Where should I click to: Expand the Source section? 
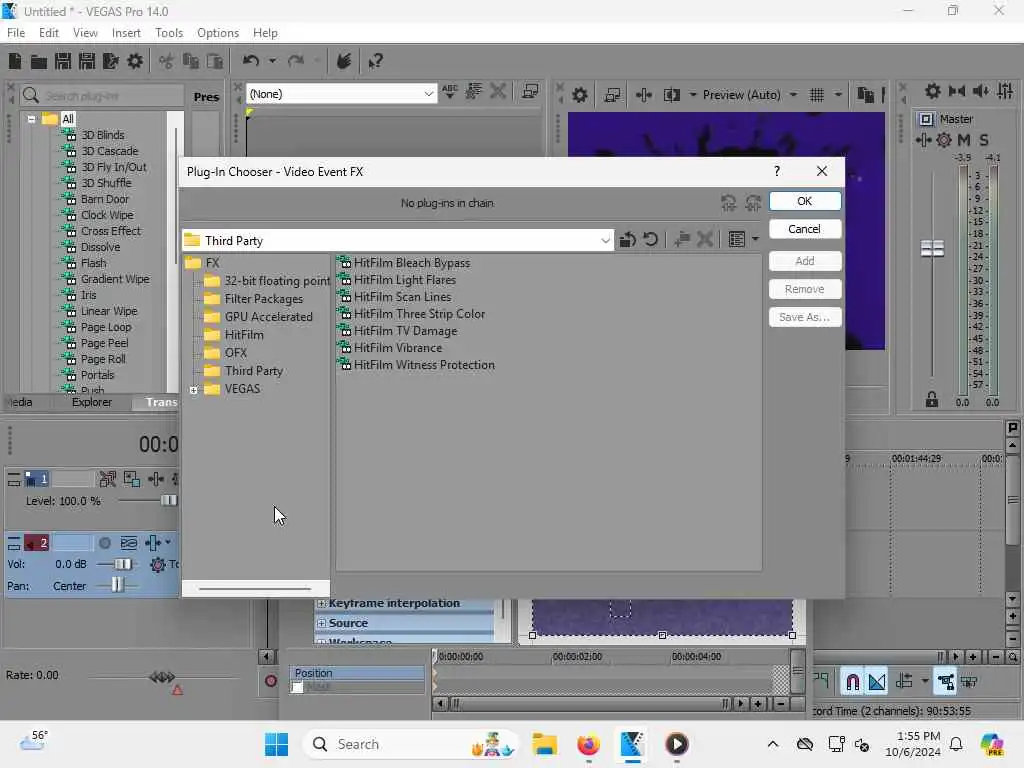point(321,624)
